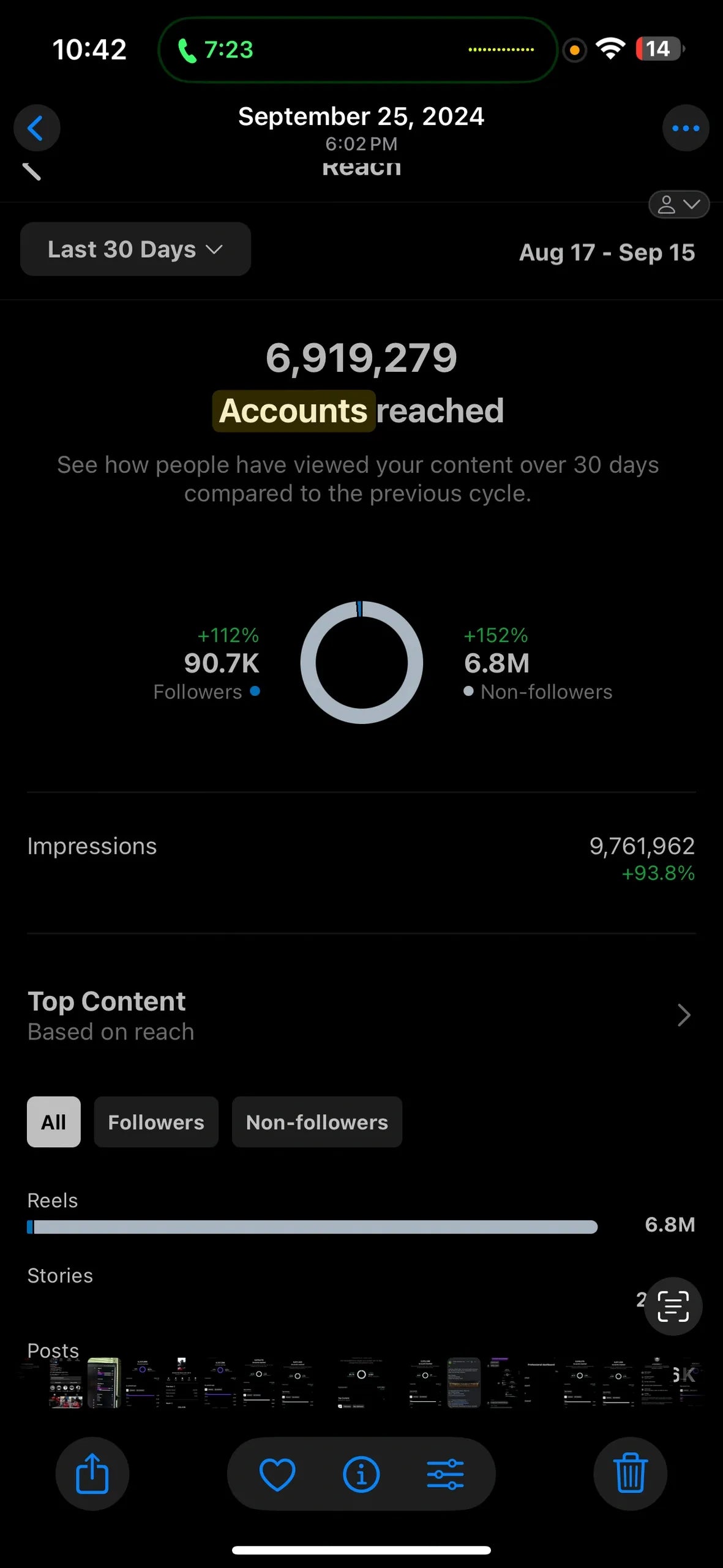Image resolution: width=723 pixels, height=1568 pixels.
Task: Delete the photo with the trash icon
Action: 630,1473
